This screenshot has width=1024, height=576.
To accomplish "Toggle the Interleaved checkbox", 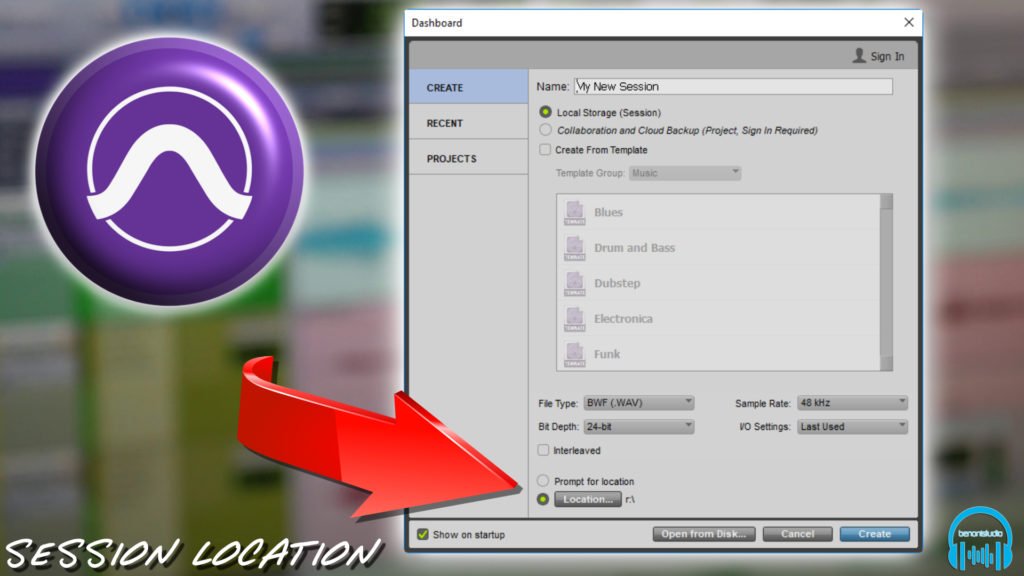I will (x=543, y=450).
